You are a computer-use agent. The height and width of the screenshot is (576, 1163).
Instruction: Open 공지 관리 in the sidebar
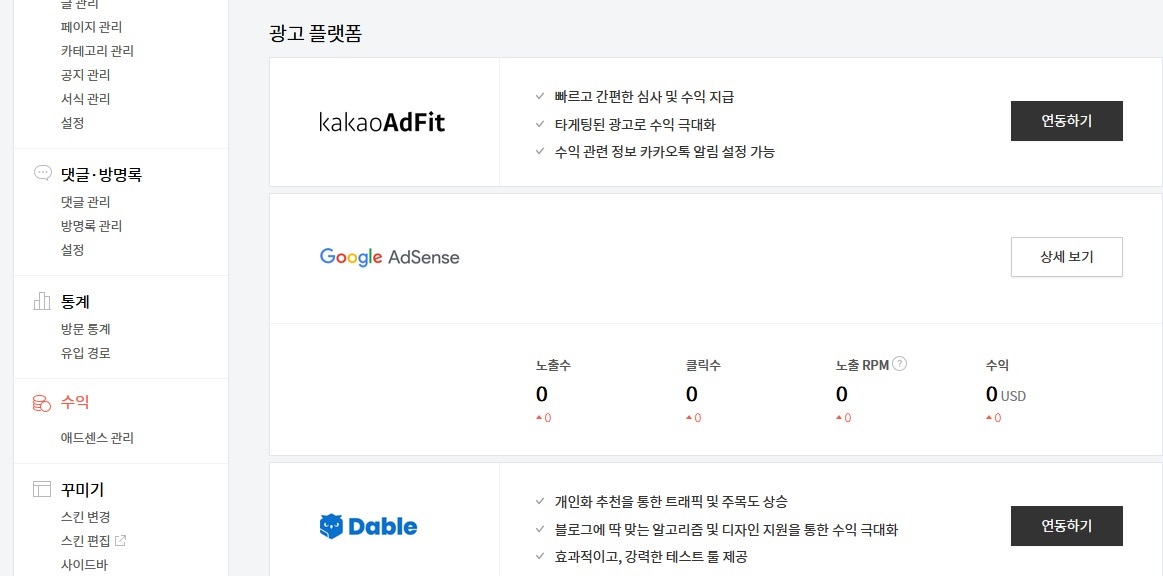(85, 75)
